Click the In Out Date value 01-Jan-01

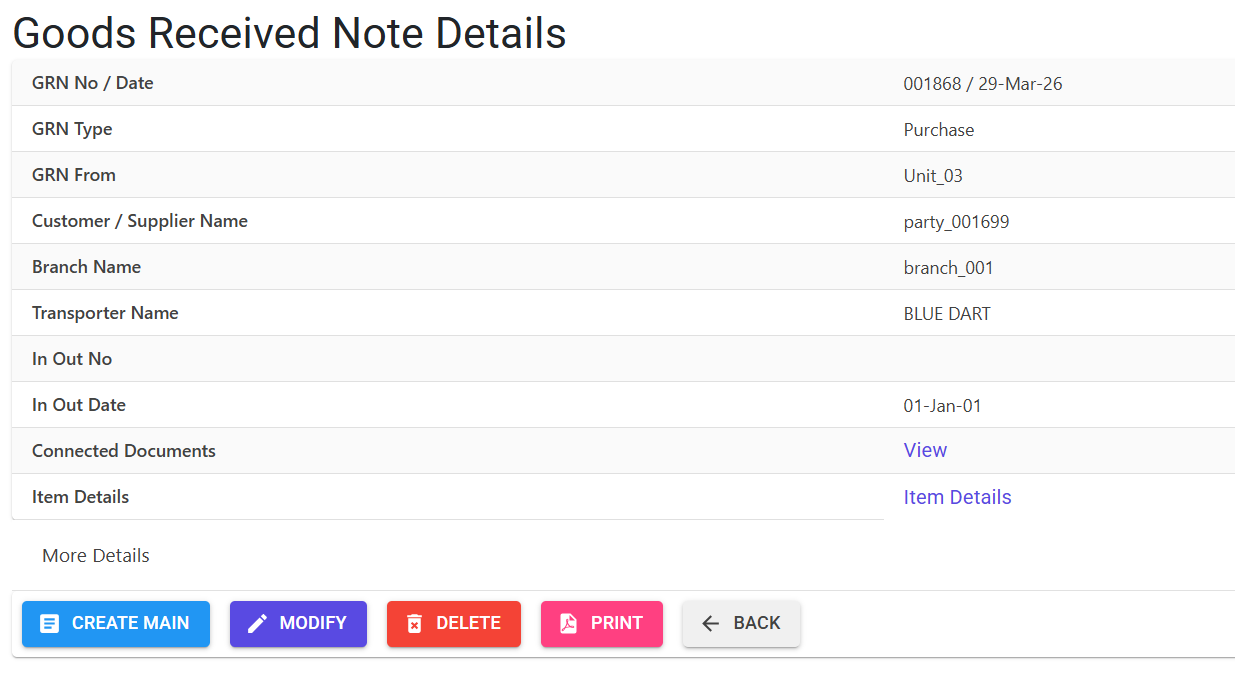(x=942, y=406)
